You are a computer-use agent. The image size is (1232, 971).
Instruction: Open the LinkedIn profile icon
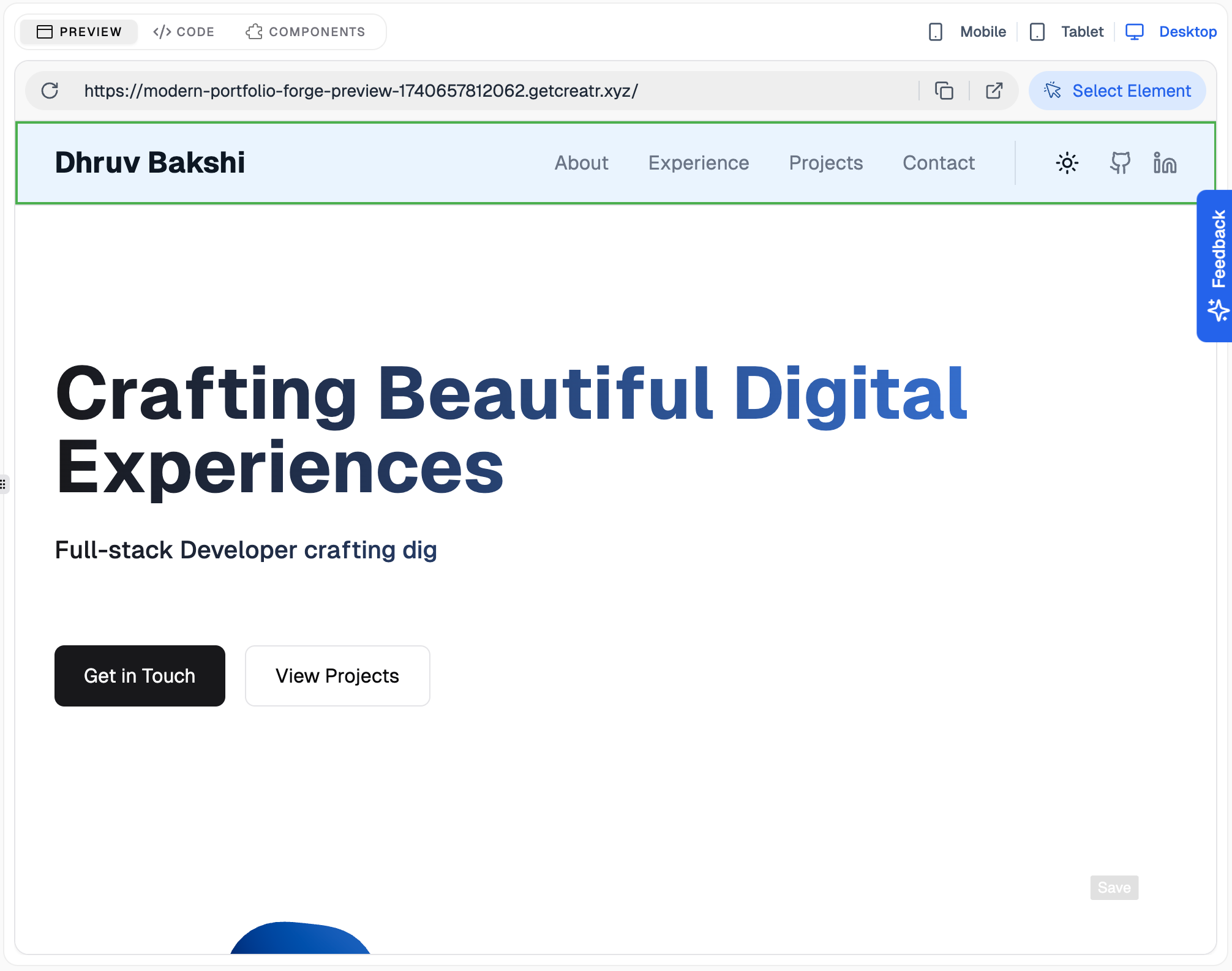(1164, 163)
